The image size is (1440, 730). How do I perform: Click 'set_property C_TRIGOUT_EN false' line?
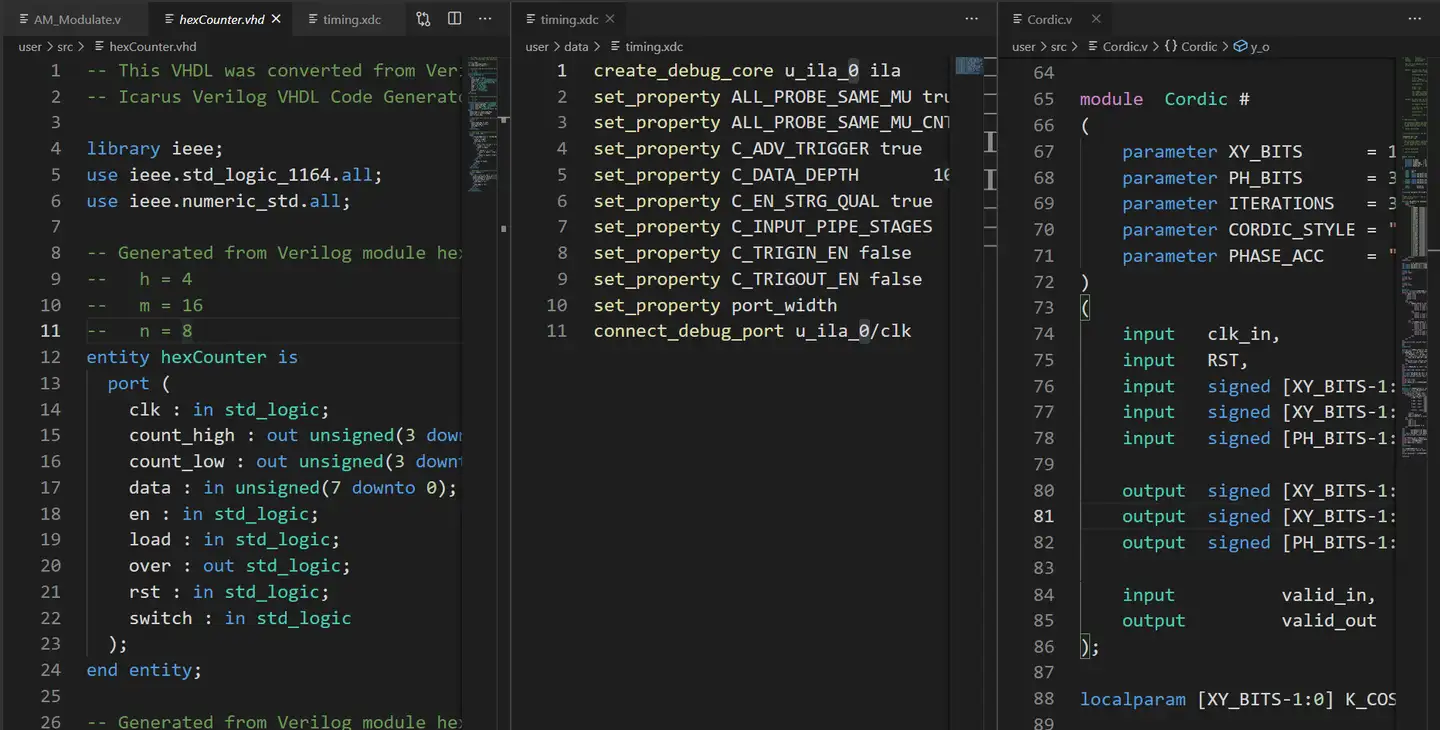758,278
